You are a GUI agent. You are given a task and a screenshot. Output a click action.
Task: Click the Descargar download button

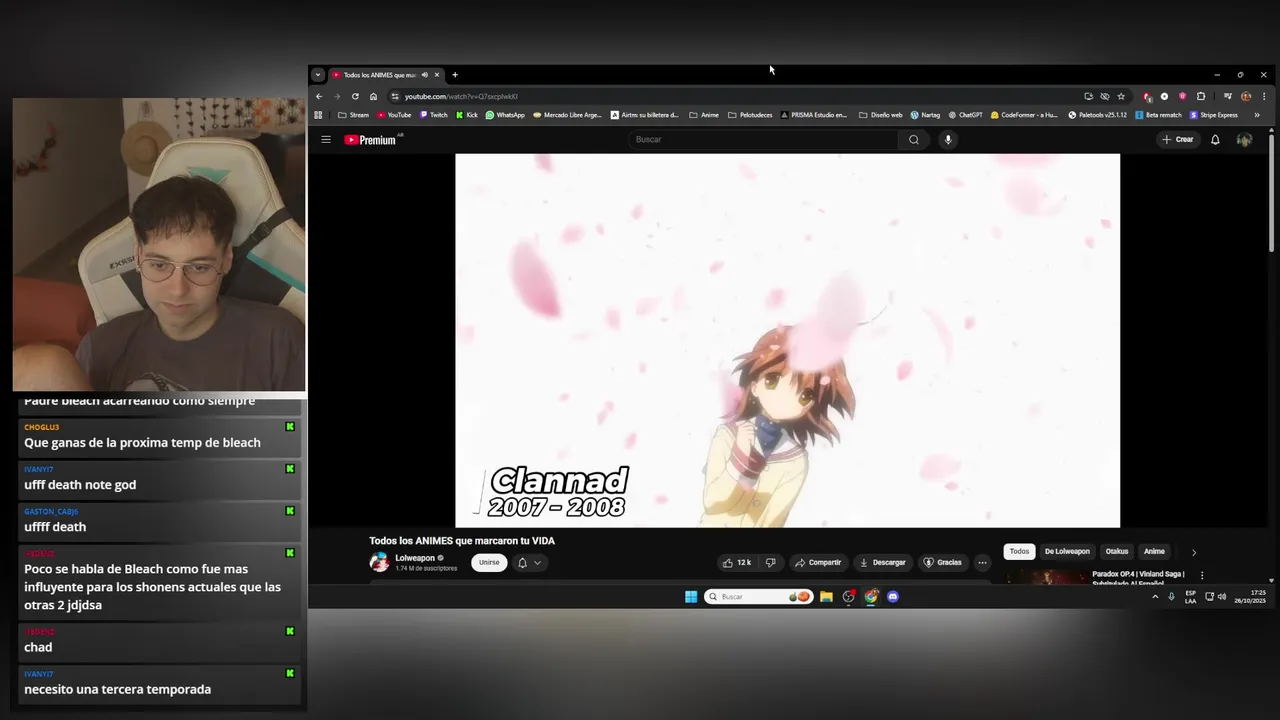coord(883,563)
